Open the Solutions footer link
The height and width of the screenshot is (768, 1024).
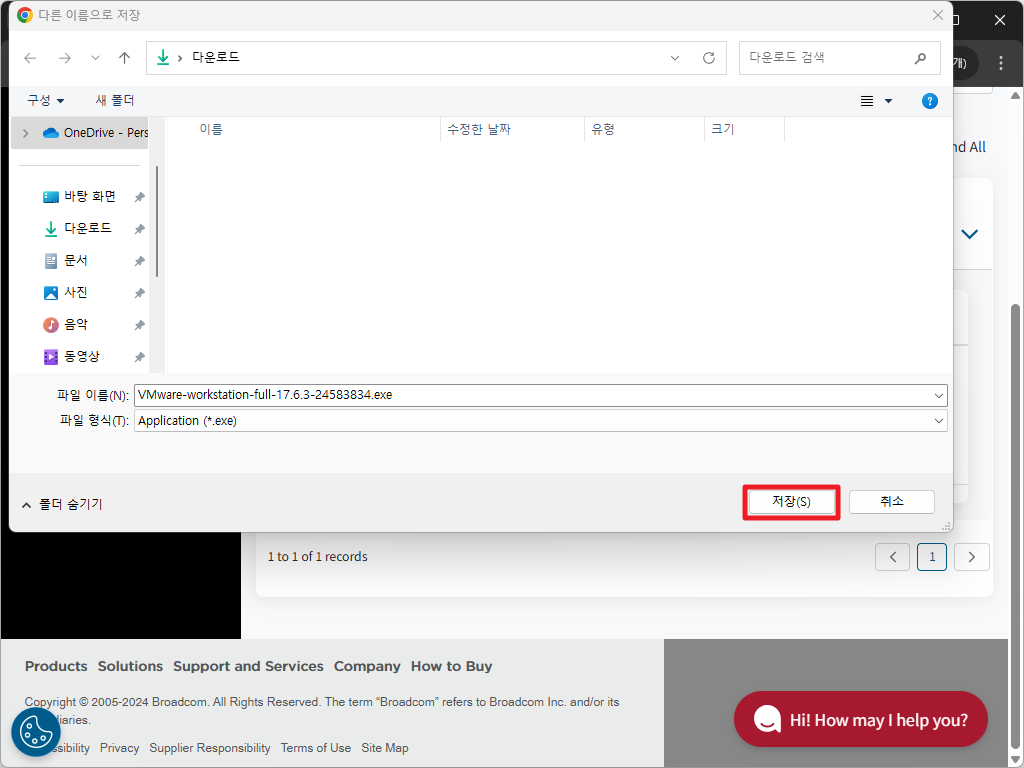coord(131,666)
